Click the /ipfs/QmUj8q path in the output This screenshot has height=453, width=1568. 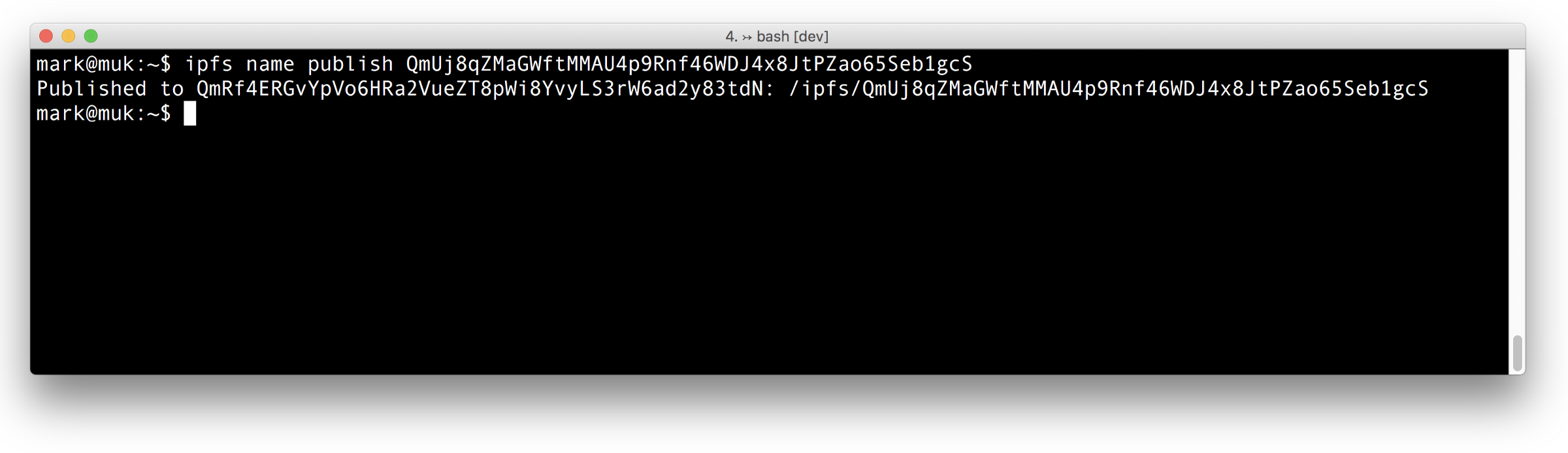[x=1109, y=89]
